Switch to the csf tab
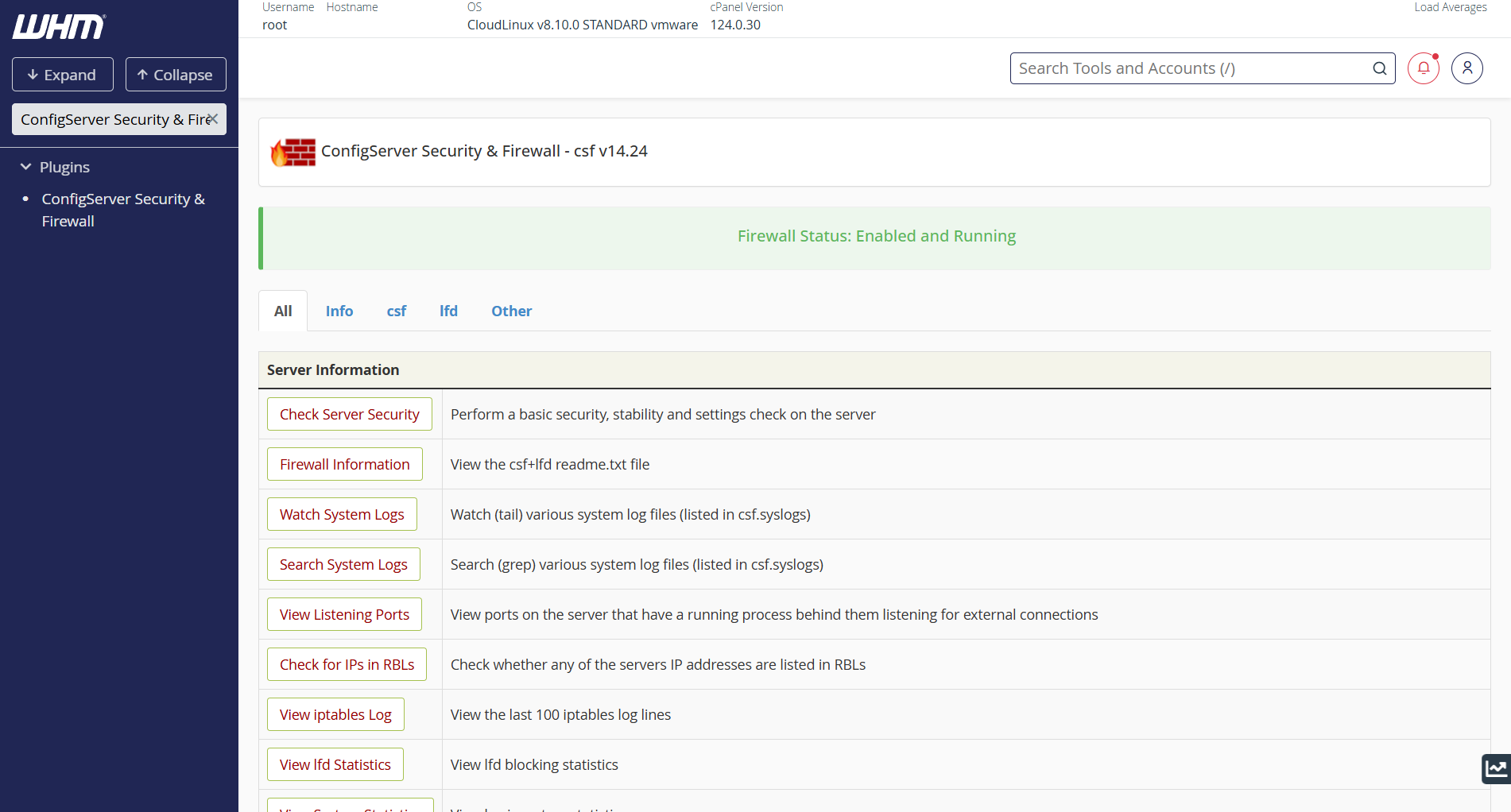Image resolution: width=1511 pixels, height=812 pixels. coord(396,311)
